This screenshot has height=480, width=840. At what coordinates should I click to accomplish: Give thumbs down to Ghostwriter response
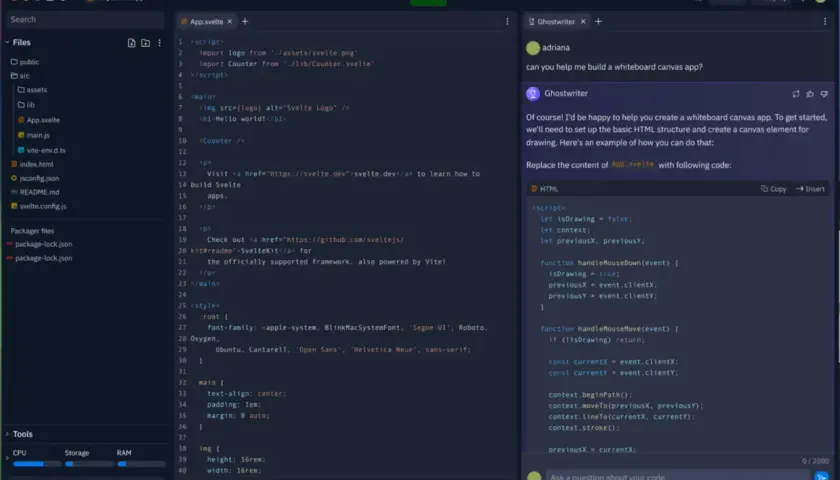(824, 94)
